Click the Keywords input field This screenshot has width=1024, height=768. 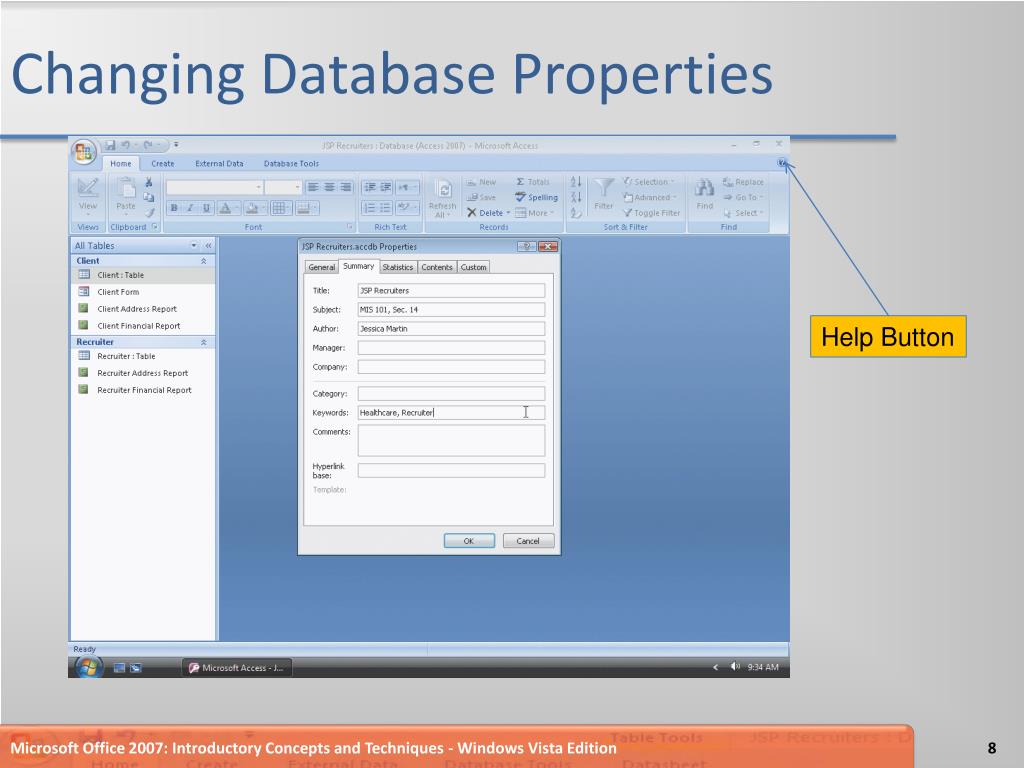(x=451, y=413)
